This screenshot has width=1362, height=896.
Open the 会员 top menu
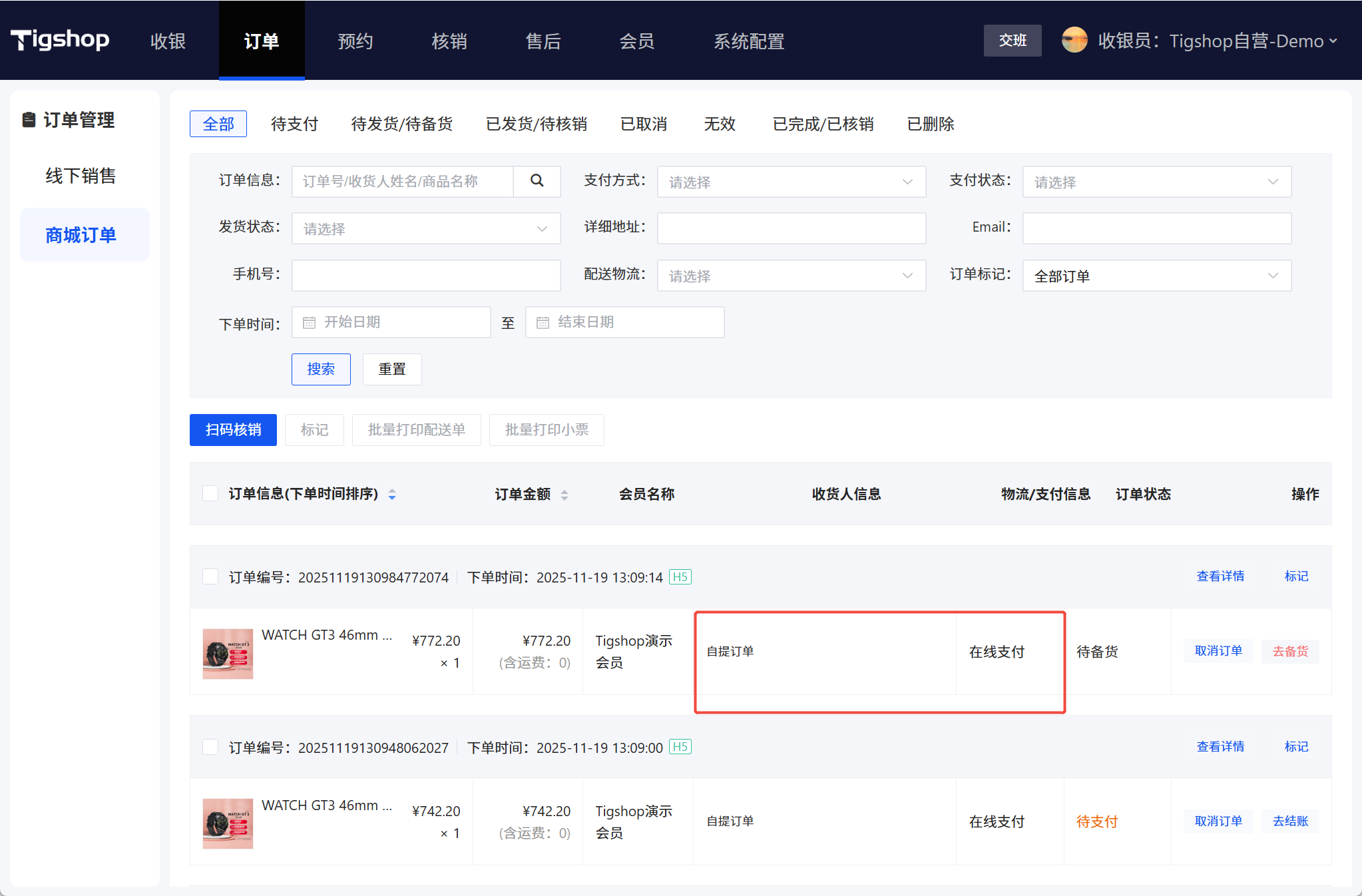pyautogui.click(x=636, y=41)
